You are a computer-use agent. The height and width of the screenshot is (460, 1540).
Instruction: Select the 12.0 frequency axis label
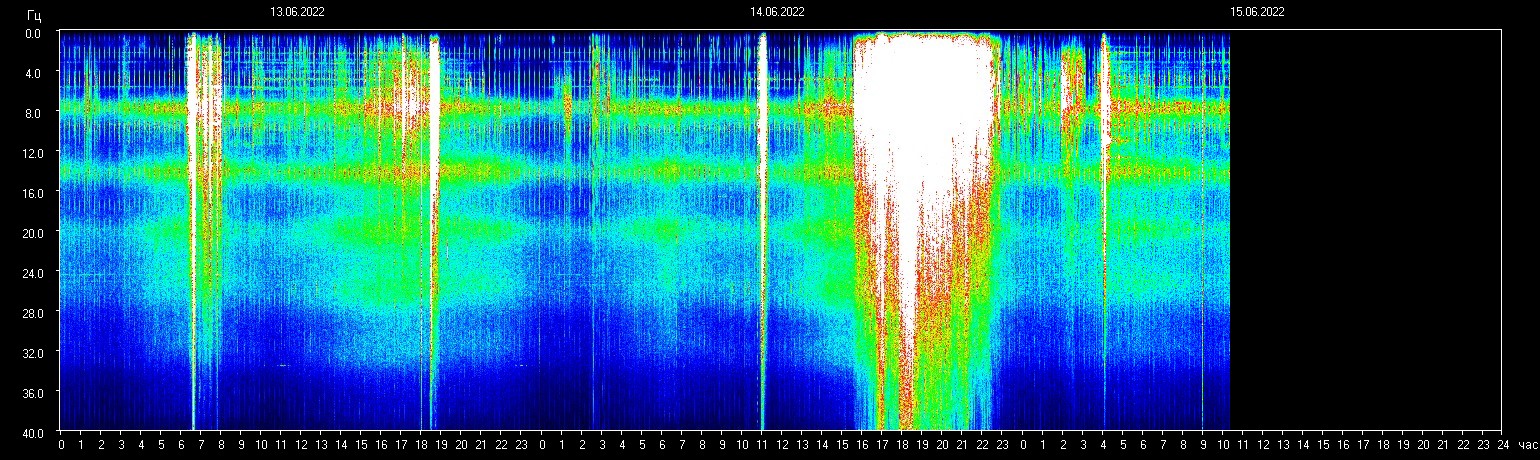point(32,152)
